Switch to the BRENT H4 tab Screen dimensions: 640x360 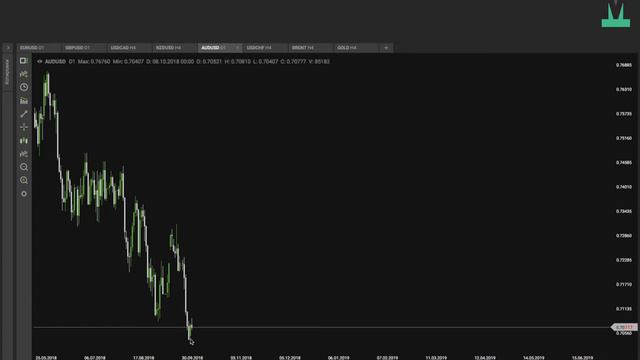pos(310,48)
